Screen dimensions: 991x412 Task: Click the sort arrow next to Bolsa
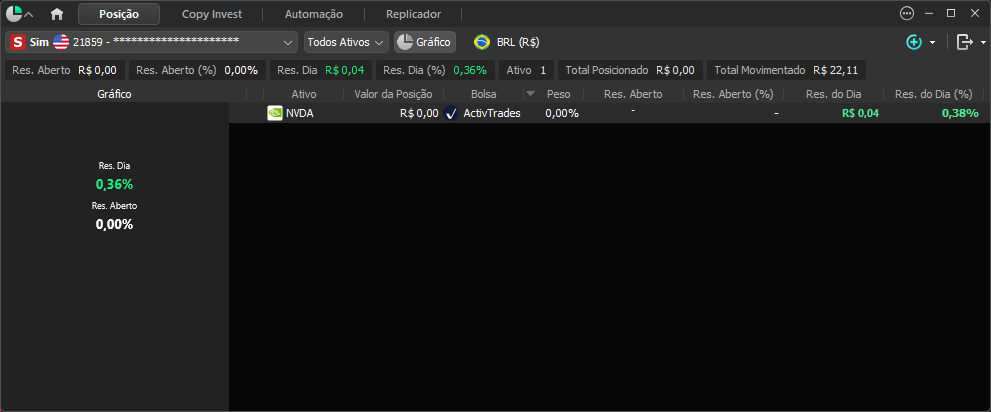[x=530, y=94]
